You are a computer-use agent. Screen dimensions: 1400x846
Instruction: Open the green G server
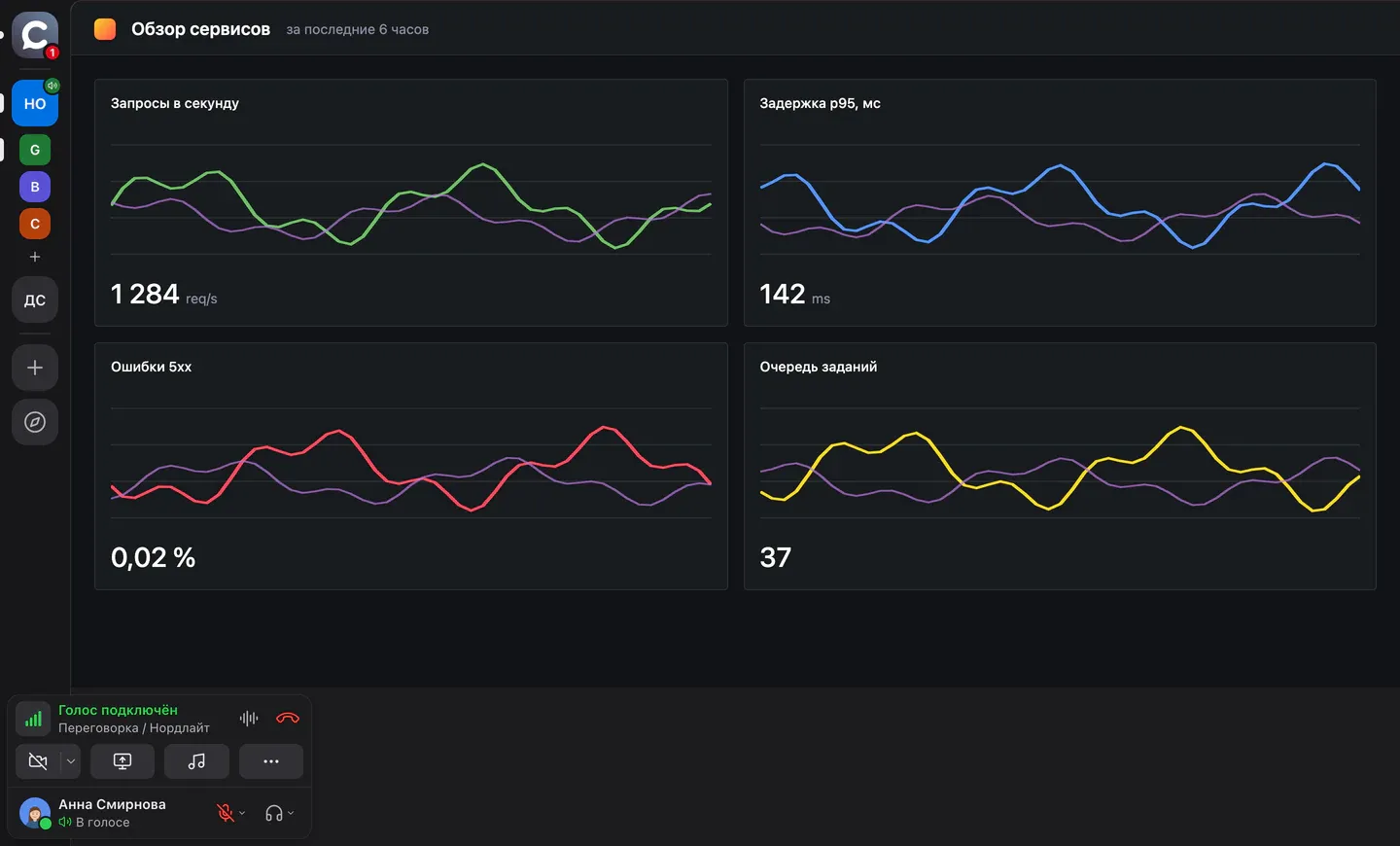pyautogui.click(x=35, y=150)
